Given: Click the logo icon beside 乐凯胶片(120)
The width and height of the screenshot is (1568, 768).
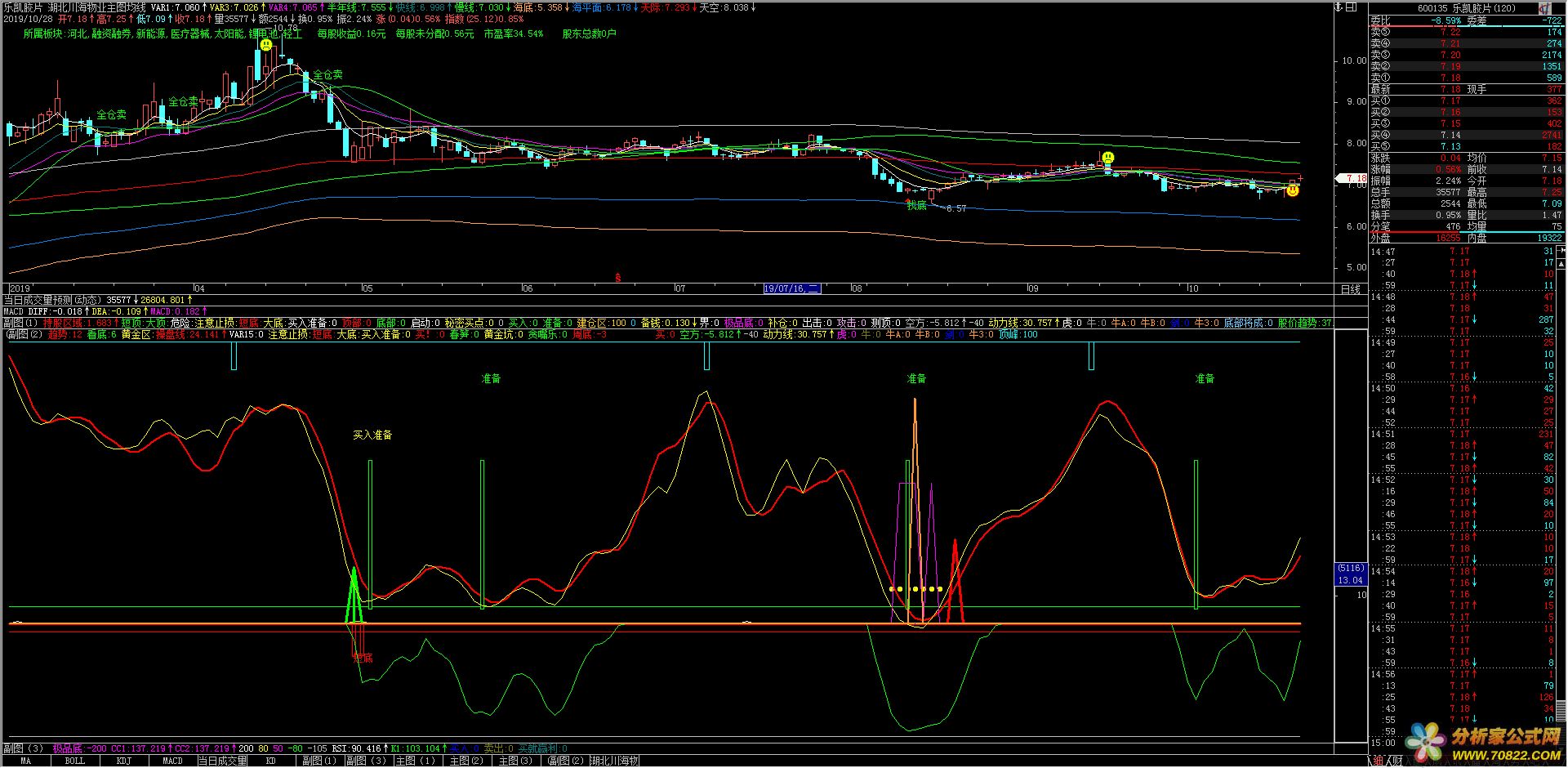Looking at the screenshot, I should coord(1545,7).
